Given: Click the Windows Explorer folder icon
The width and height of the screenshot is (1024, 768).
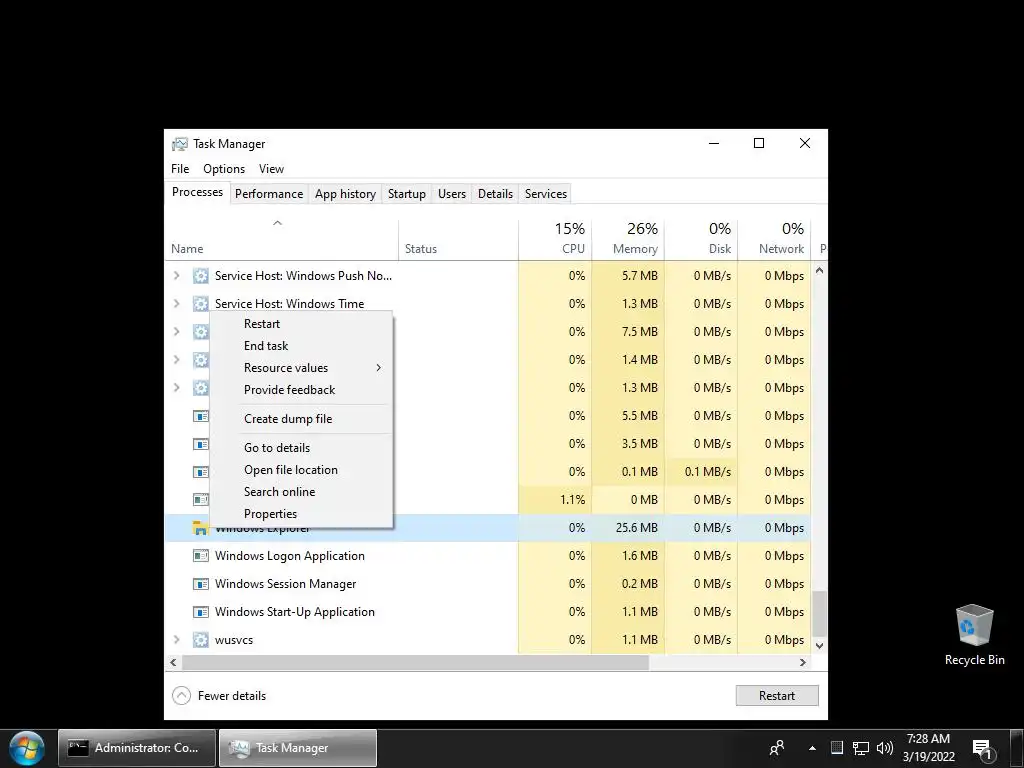Looking at the screenshot, I should pos(200,528).
